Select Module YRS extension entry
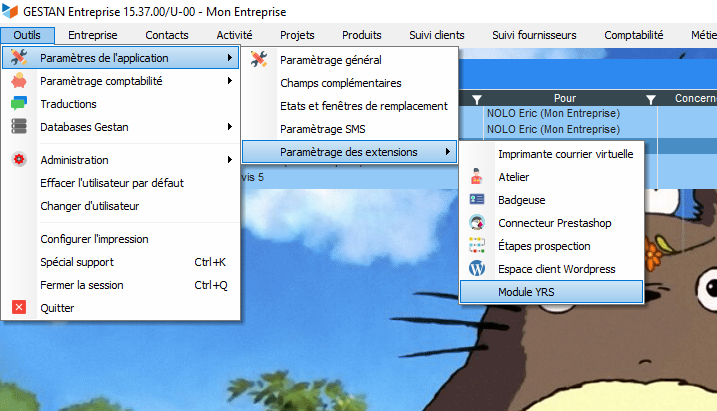The height and width of the screenshot is (411, 717). (530, 292)
